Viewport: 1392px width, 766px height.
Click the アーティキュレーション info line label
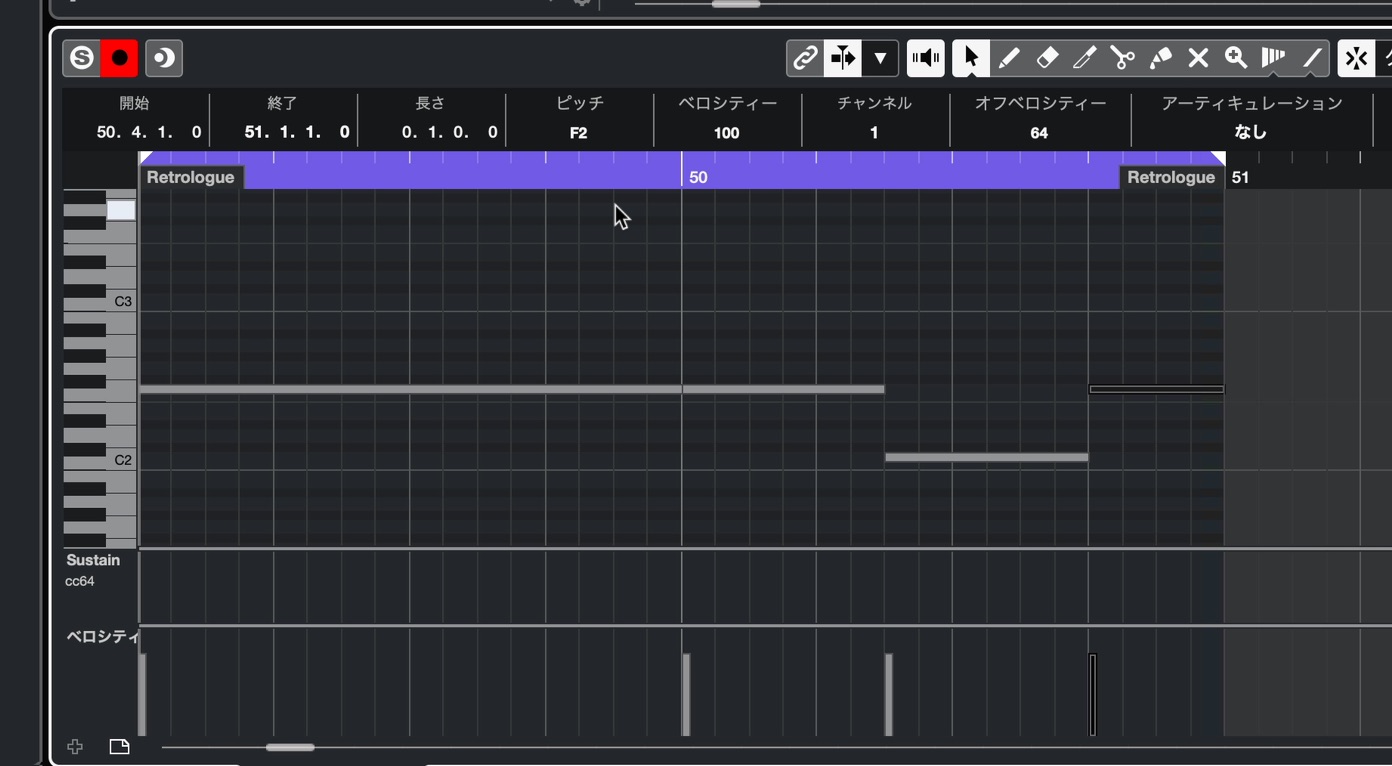tap(1252, 103)
